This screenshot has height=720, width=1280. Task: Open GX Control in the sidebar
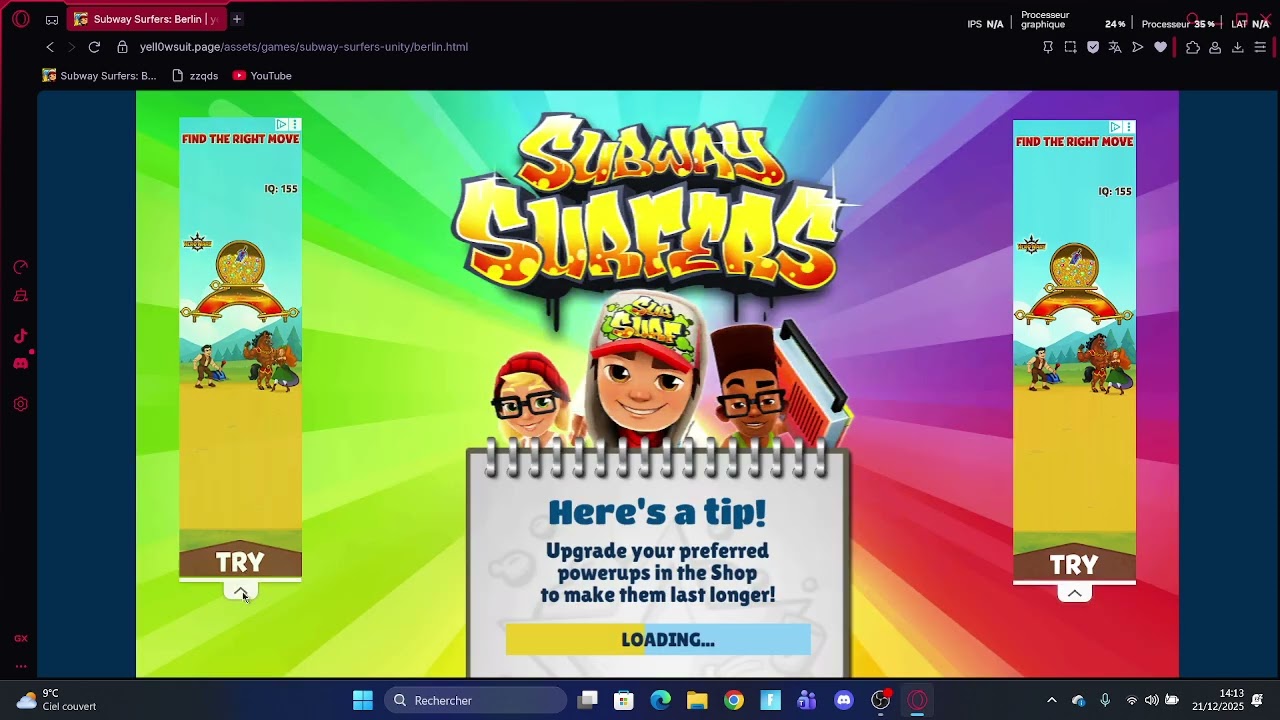[20, 267]
